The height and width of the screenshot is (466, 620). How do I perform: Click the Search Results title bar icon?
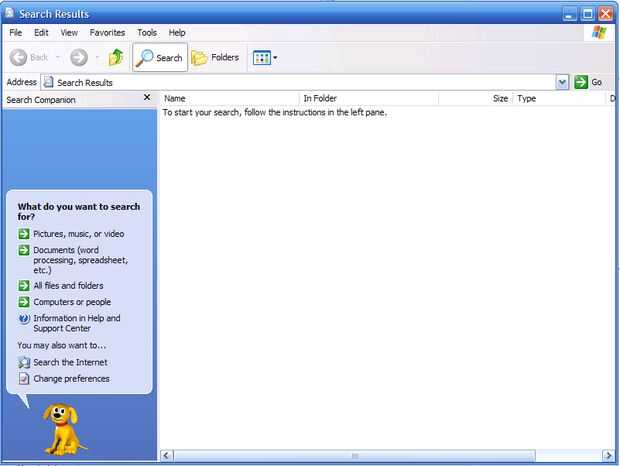(x=9, y=13)
